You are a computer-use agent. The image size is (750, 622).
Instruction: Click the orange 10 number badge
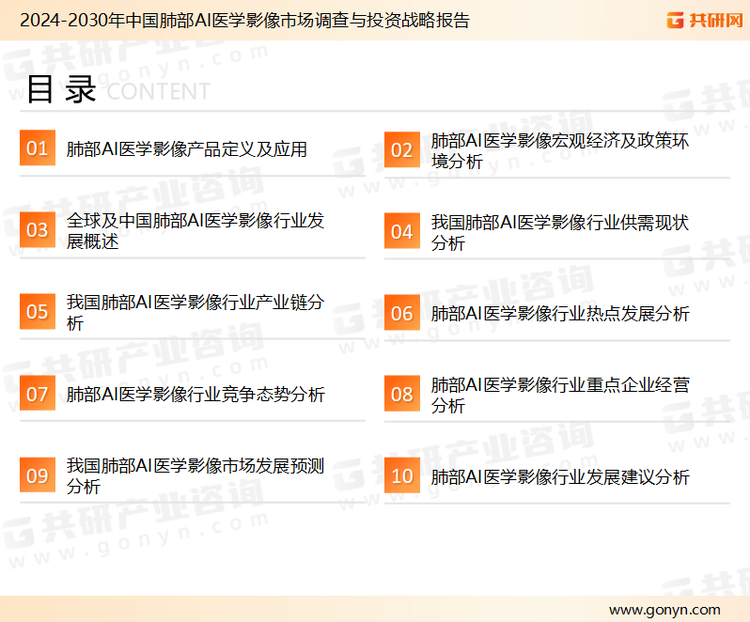tap(402, 476)
